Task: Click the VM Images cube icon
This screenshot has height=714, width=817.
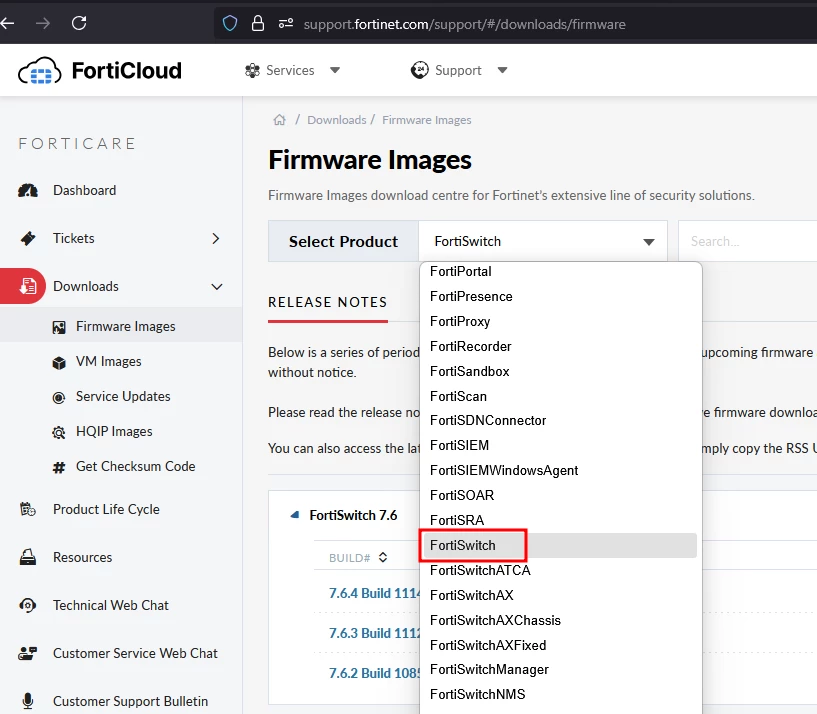Action: coord(59,362)
